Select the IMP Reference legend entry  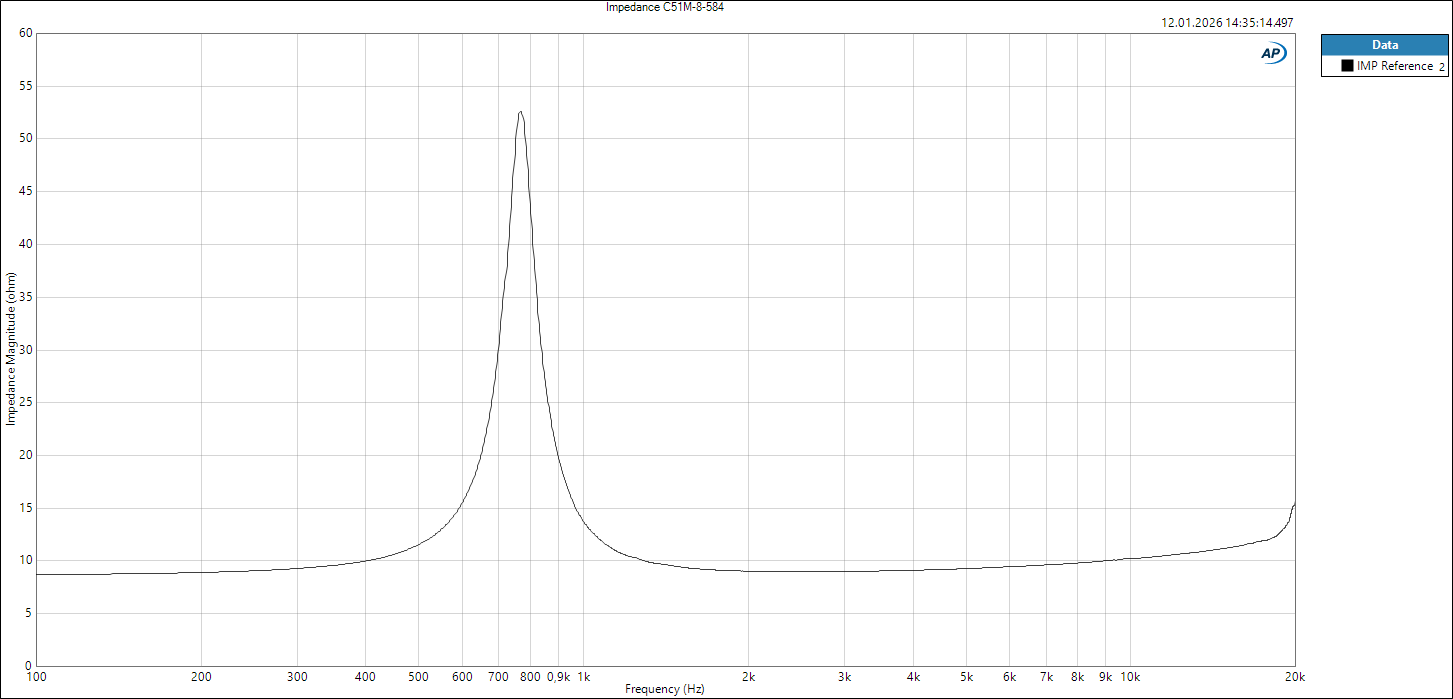(1384, 66)
